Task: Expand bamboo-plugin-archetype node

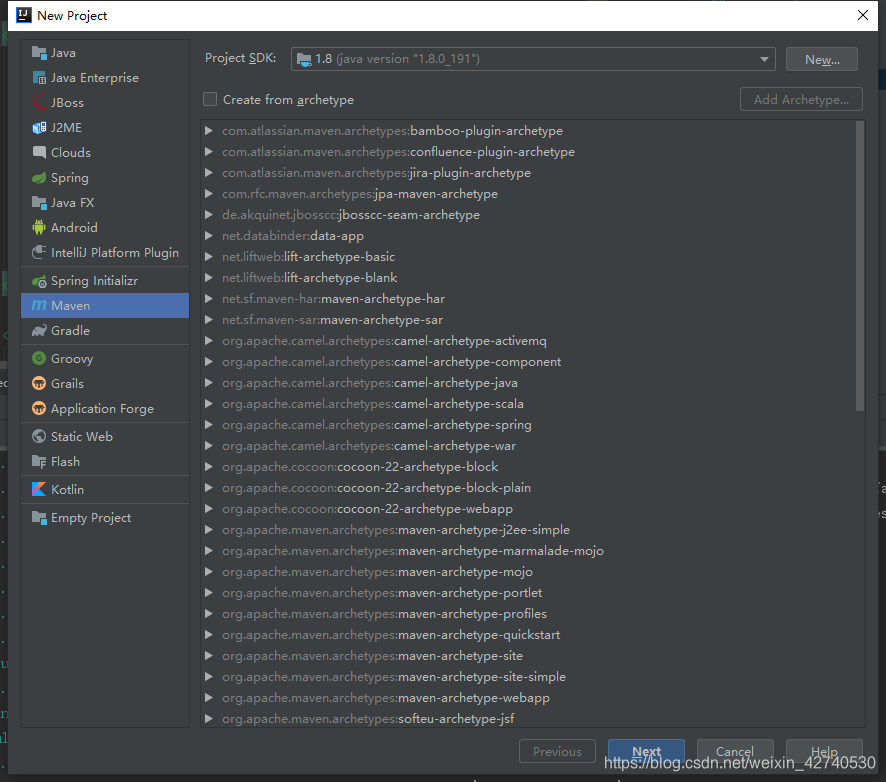Action: (209, 131)
